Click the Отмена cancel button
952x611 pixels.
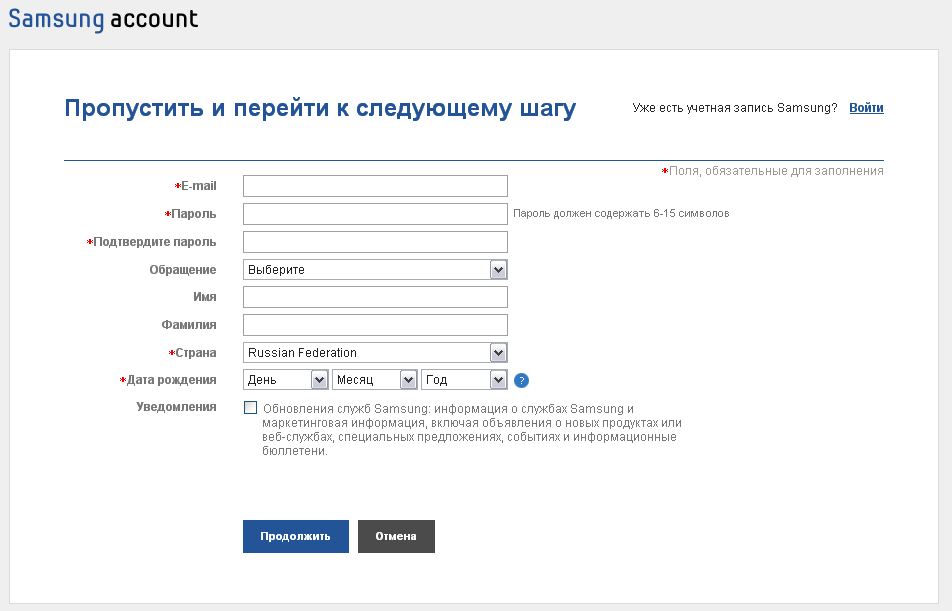[396, 536]
